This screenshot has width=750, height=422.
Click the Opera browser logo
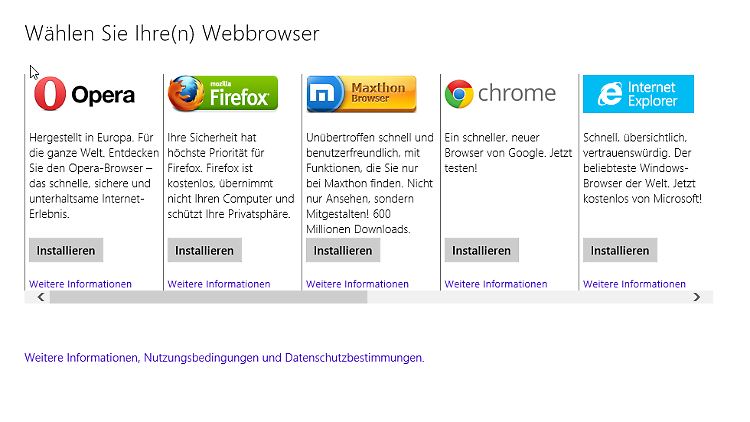[x=85, y=95]
